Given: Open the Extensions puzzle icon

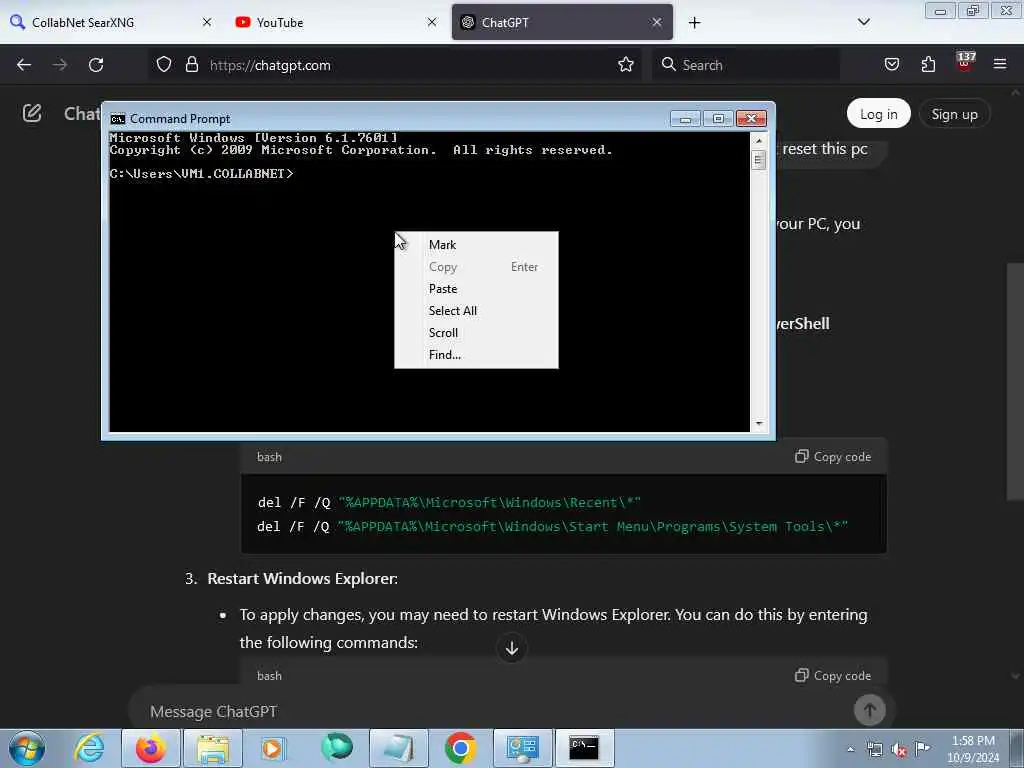Looking at the screenshot, I should pyautogui.click(x=928, y=65).
